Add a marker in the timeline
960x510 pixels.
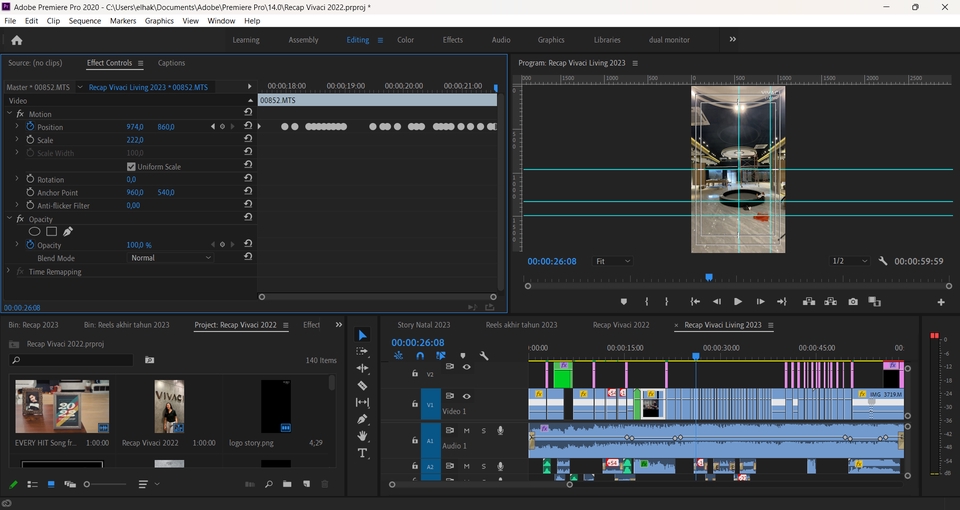click(463, 356)
